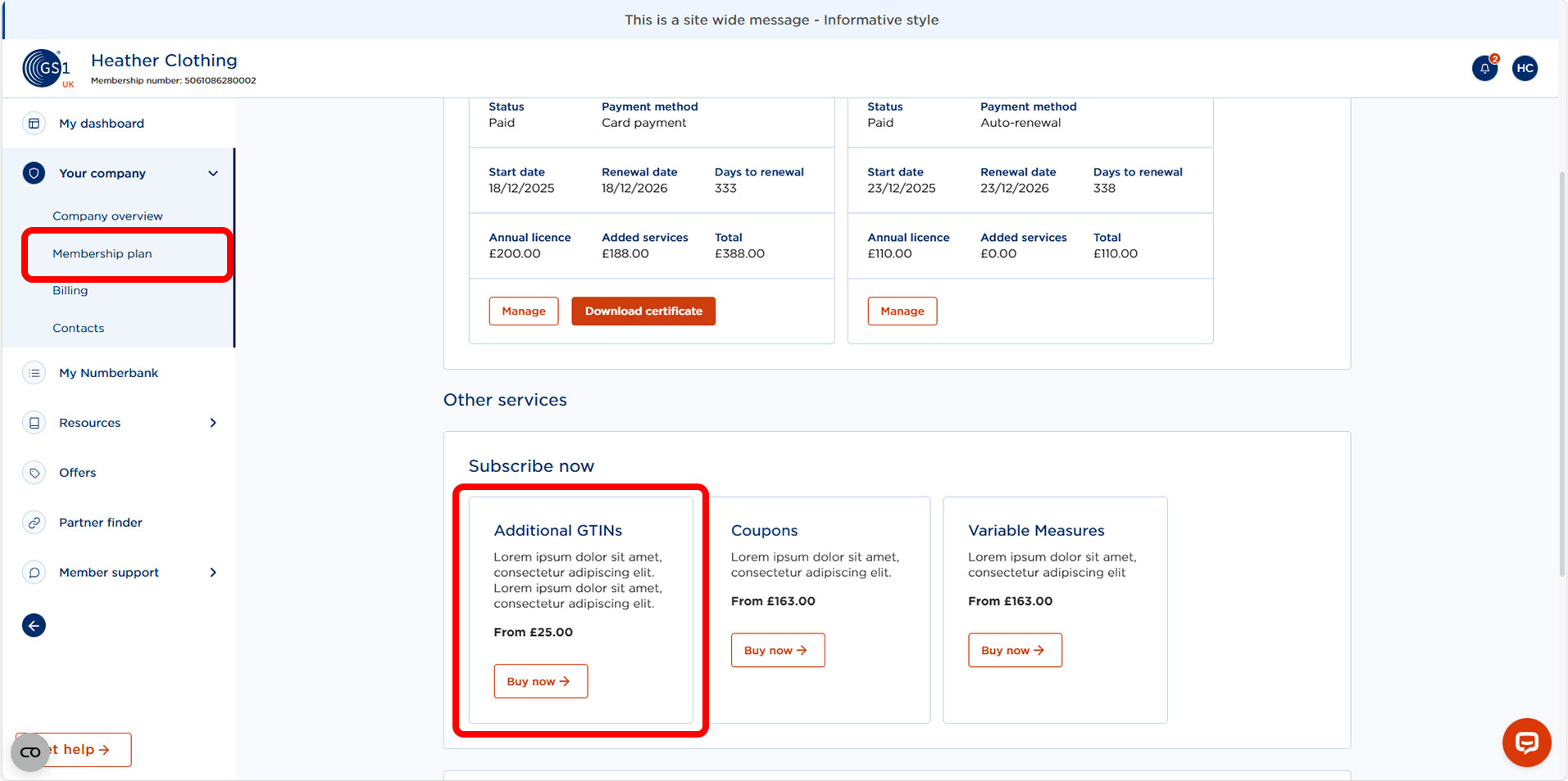Click the Member support chat icon
The width and height of the screenshot is (1568, 781).
point(33,572)
